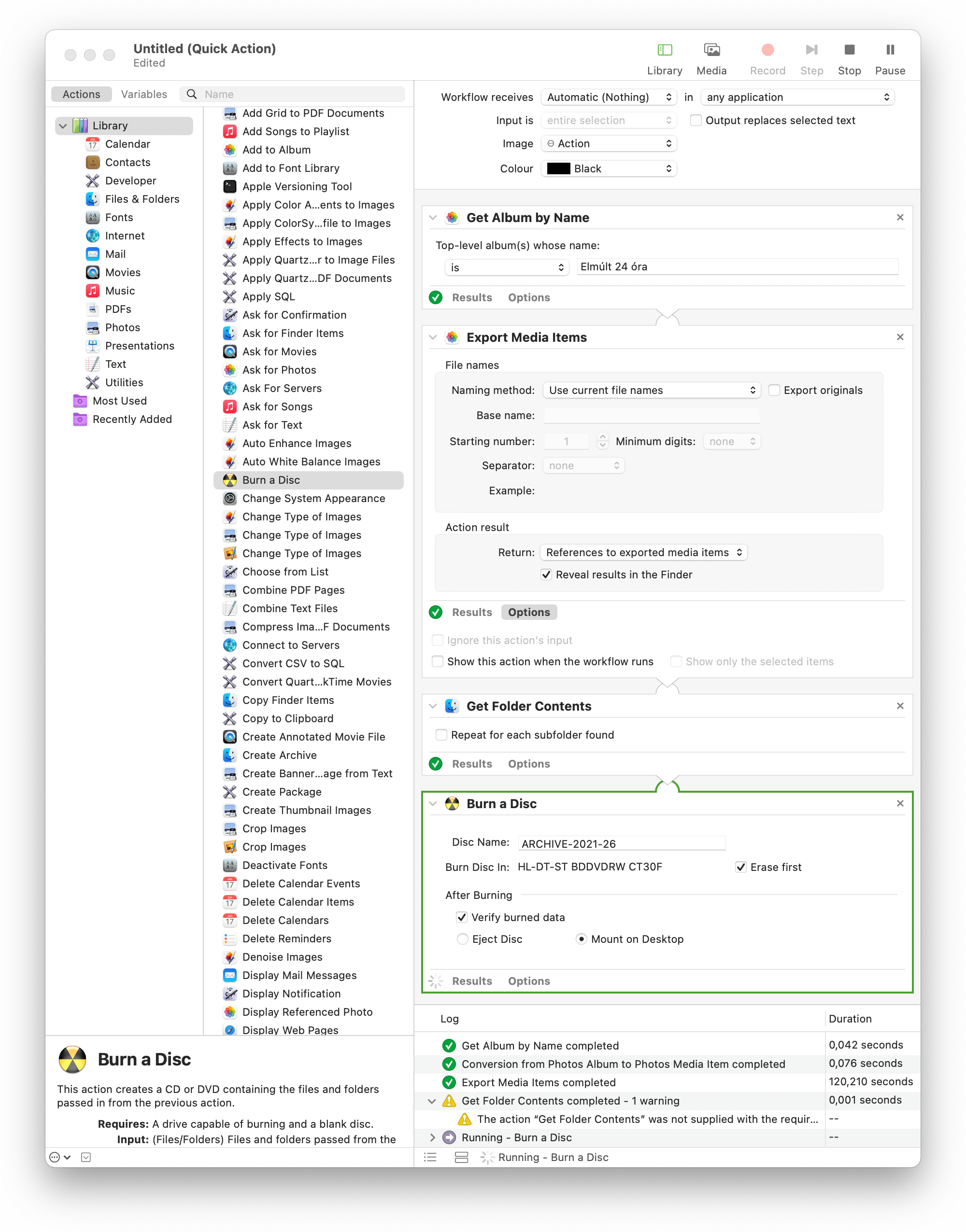This screenshot has height=1232, width=966.
Task: Click the Add Songs to Playlist icon
Action: pyautogui.click(x=229, y=131)
